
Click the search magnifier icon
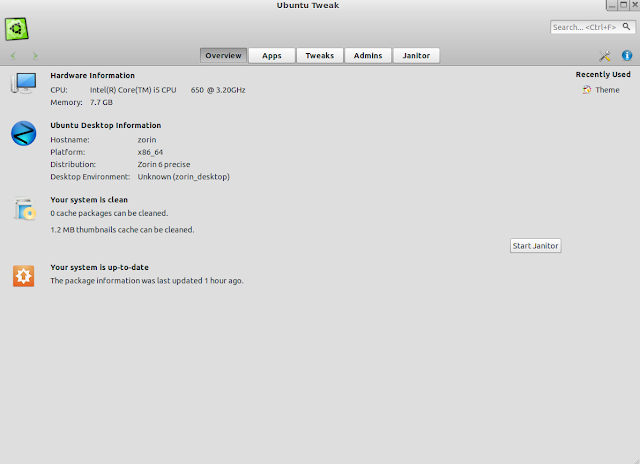[x=626, y=27]
